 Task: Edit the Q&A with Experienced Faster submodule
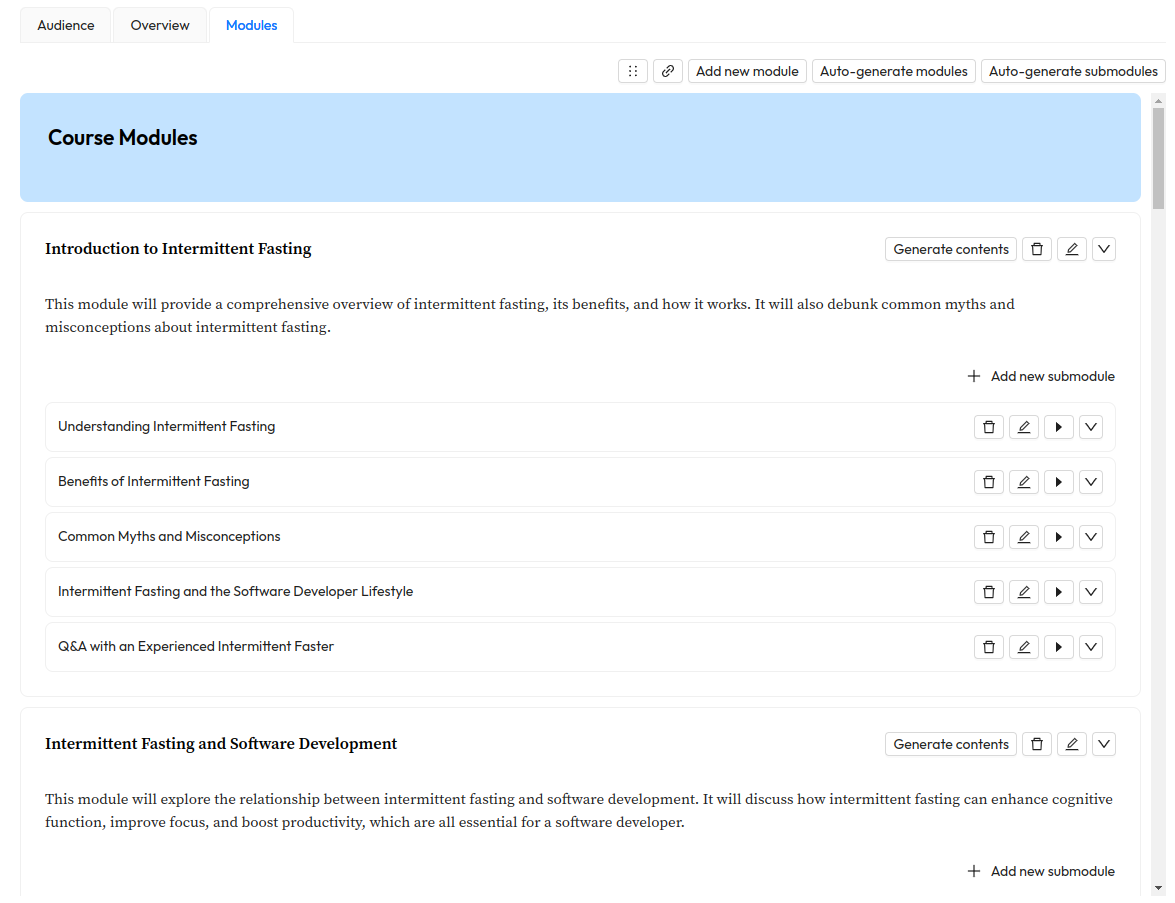pos(1024,647)
